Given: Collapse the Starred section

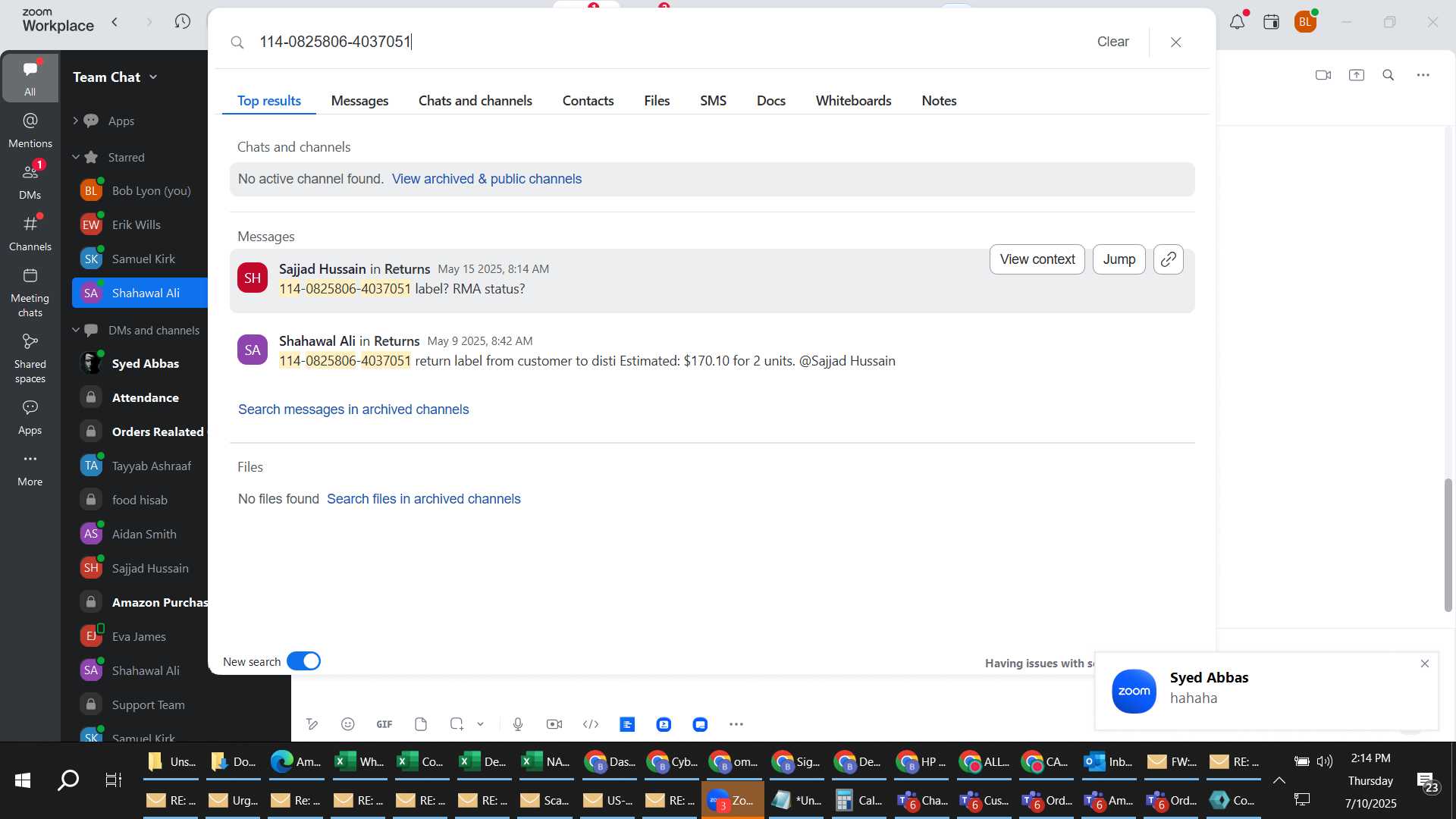Looking at the screenshot, I should pyautogui.click(x=76, y=157).
